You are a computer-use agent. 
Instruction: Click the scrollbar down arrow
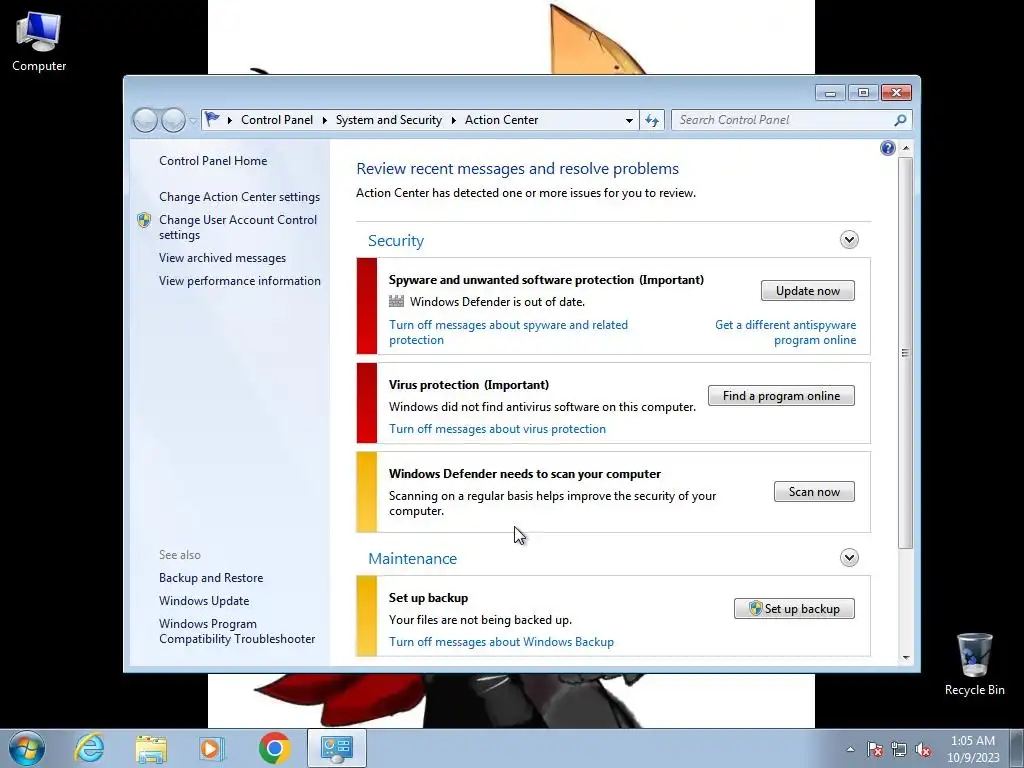click(x=905, y=658)
